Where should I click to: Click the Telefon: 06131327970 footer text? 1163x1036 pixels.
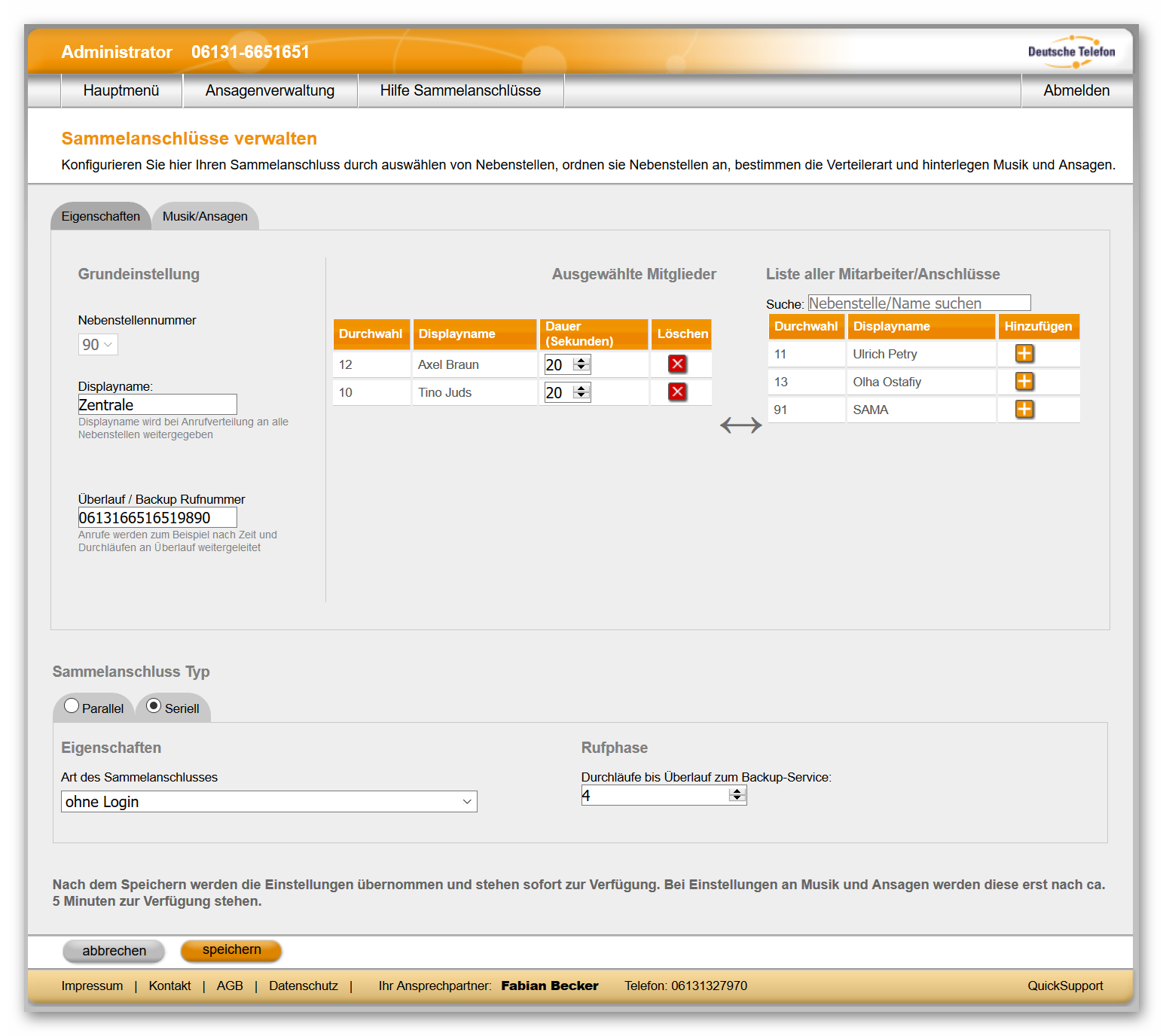[685, 986]
